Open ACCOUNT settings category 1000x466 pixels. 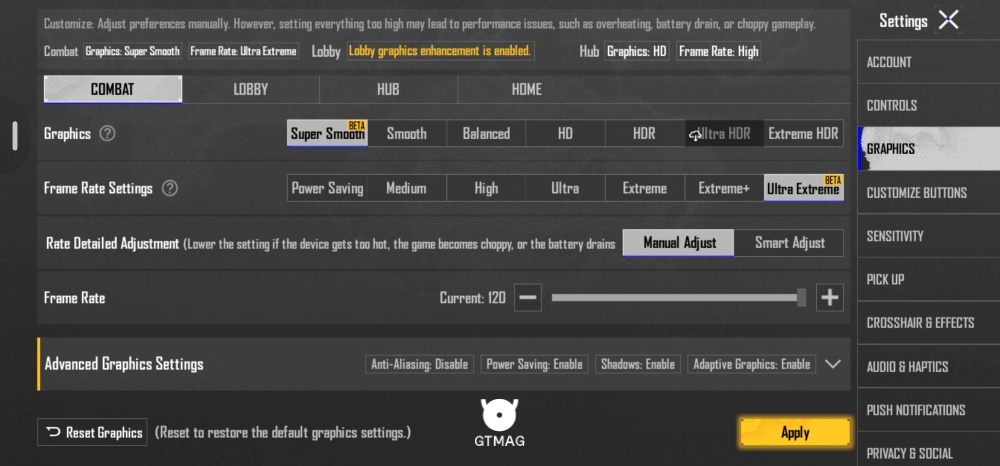click(x=929, y=62)
